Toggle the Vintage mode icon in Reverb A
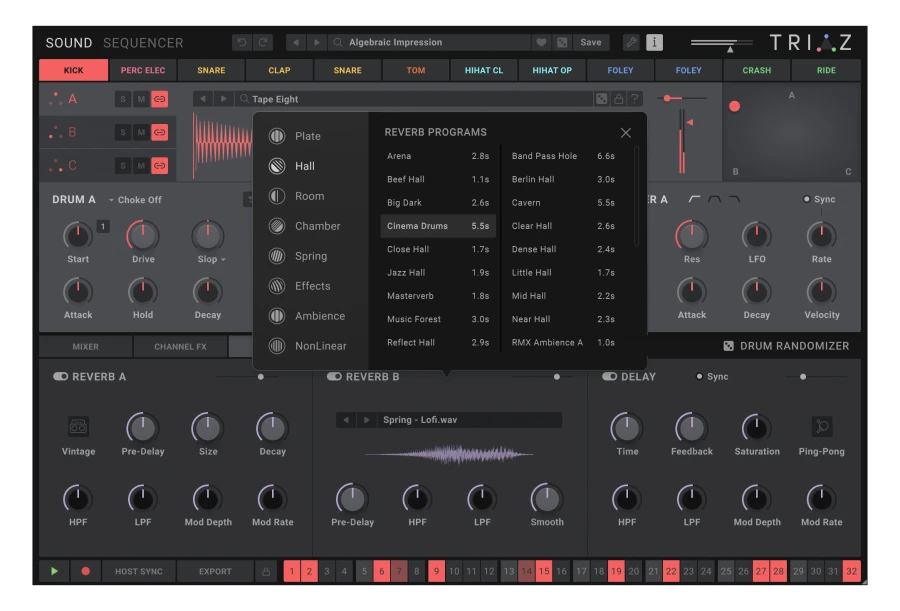 pyautogui.click(x=78, y=427)
